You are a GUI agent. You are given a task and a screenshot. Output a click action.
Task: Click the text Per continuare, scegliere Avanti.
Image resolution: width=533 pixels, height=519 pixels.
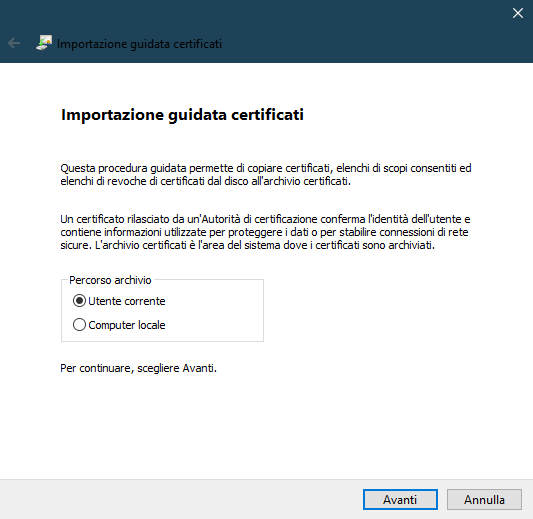(x=138, y=368)
